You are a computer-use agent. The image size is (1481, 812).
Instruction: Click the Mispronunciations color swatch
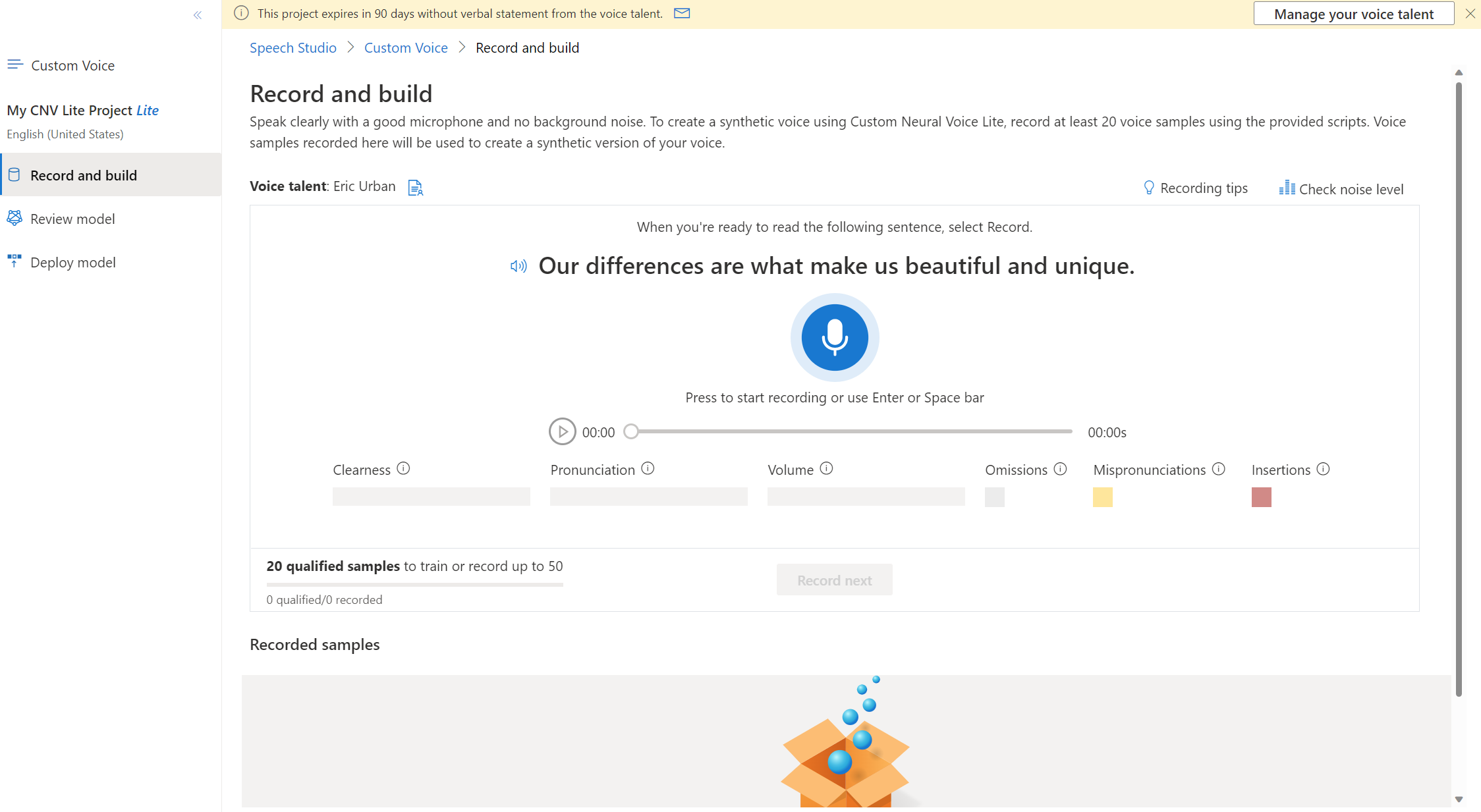1103,496
